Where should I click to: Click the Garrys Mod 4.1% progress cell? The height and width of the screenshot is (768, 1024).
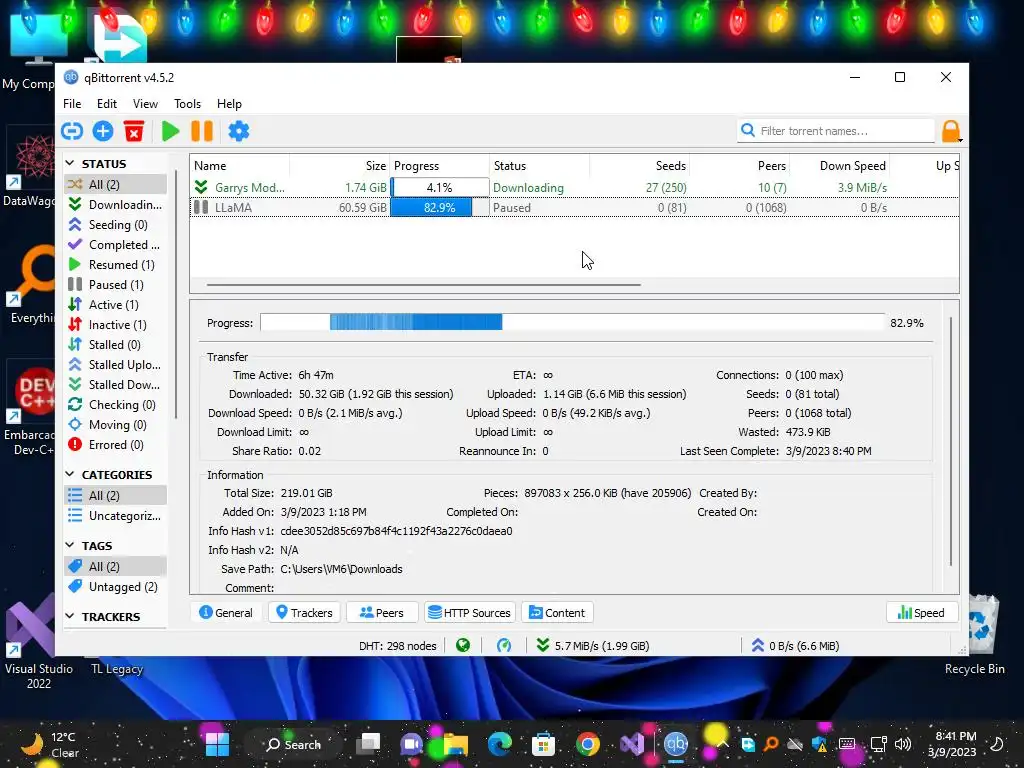pos(440,187)
